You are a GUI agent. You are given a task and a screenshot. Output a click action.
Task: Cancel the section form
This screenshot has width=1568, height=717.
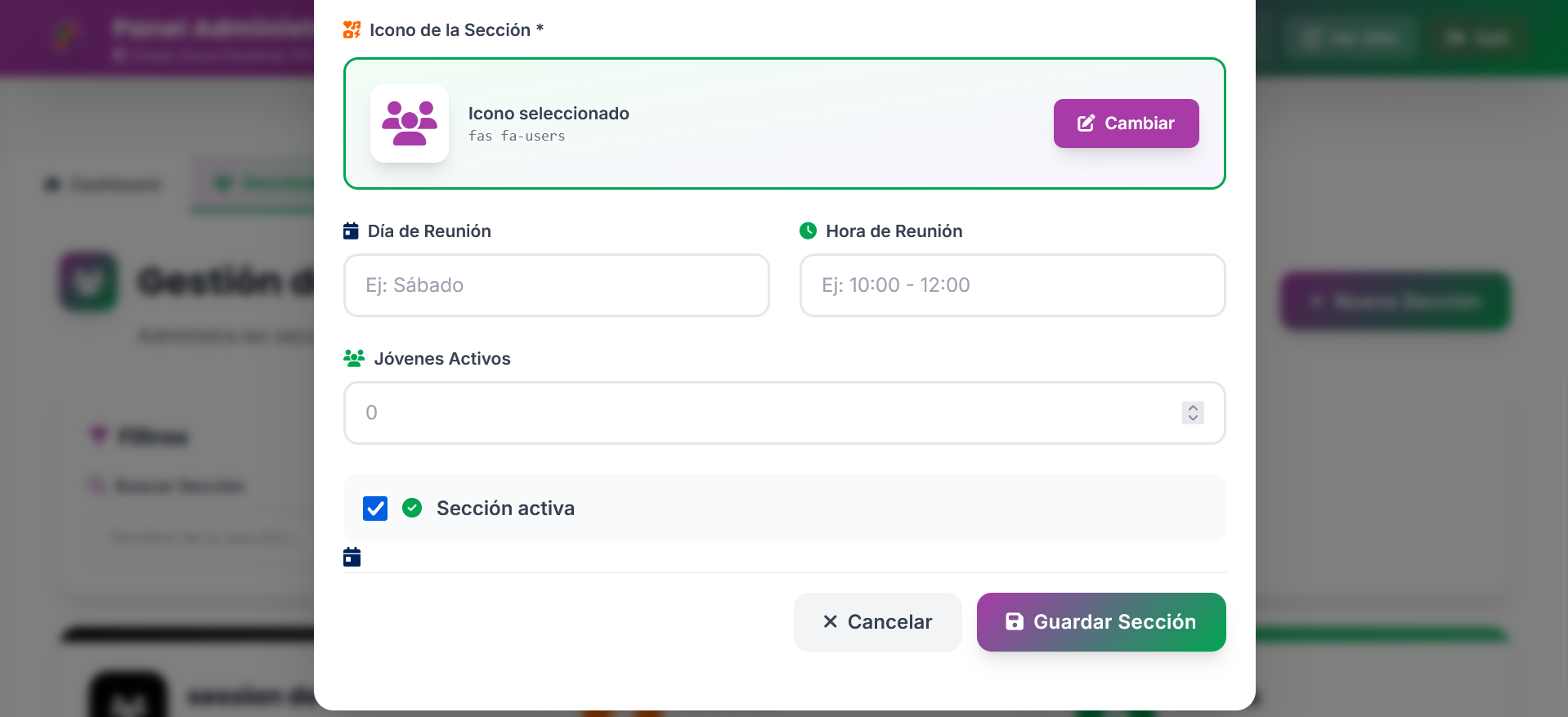[x=877, y=622]
